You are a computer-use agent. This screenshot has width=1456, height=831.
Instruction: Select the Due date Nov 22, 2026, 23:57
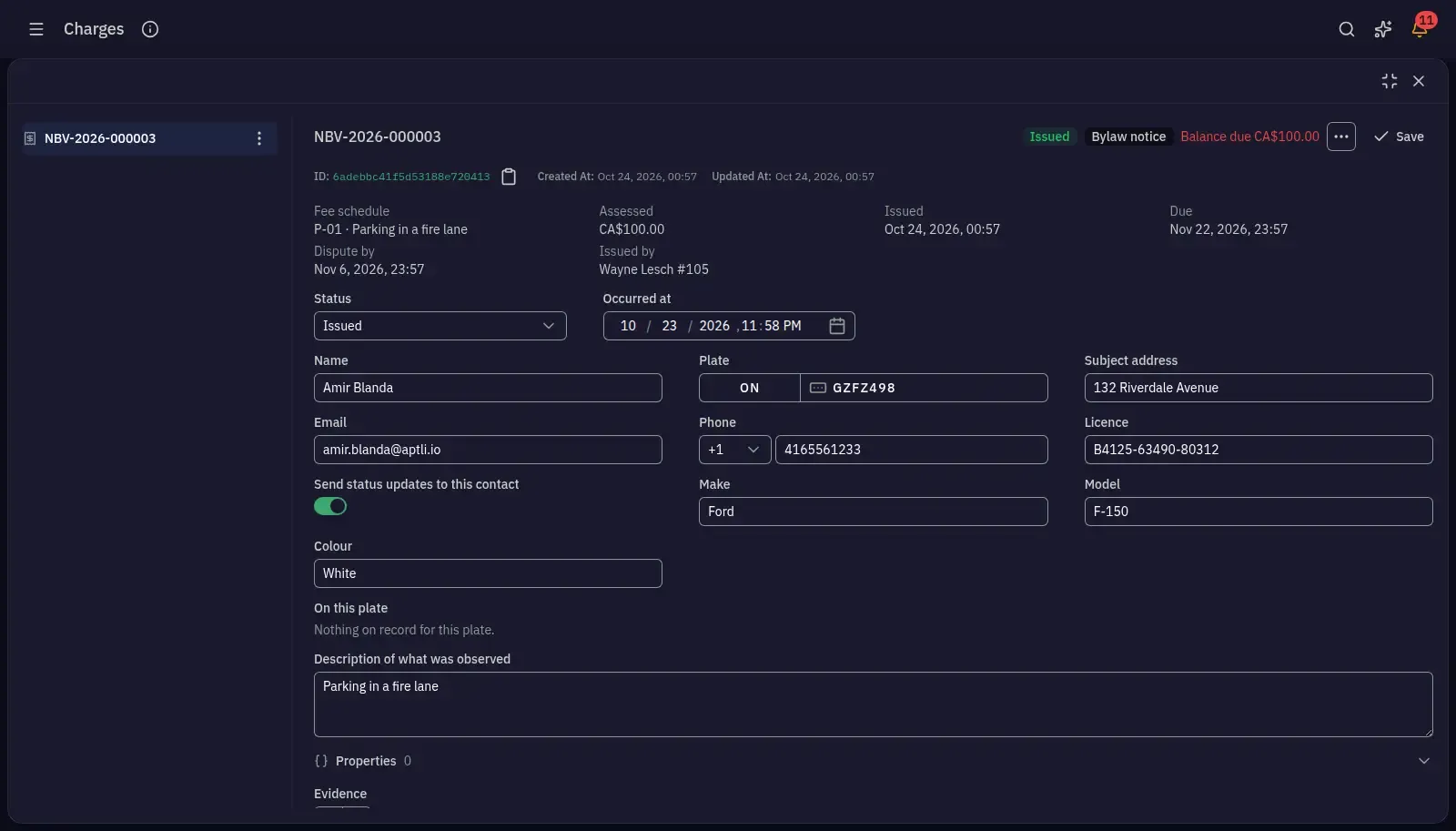tap(1228, 229)
